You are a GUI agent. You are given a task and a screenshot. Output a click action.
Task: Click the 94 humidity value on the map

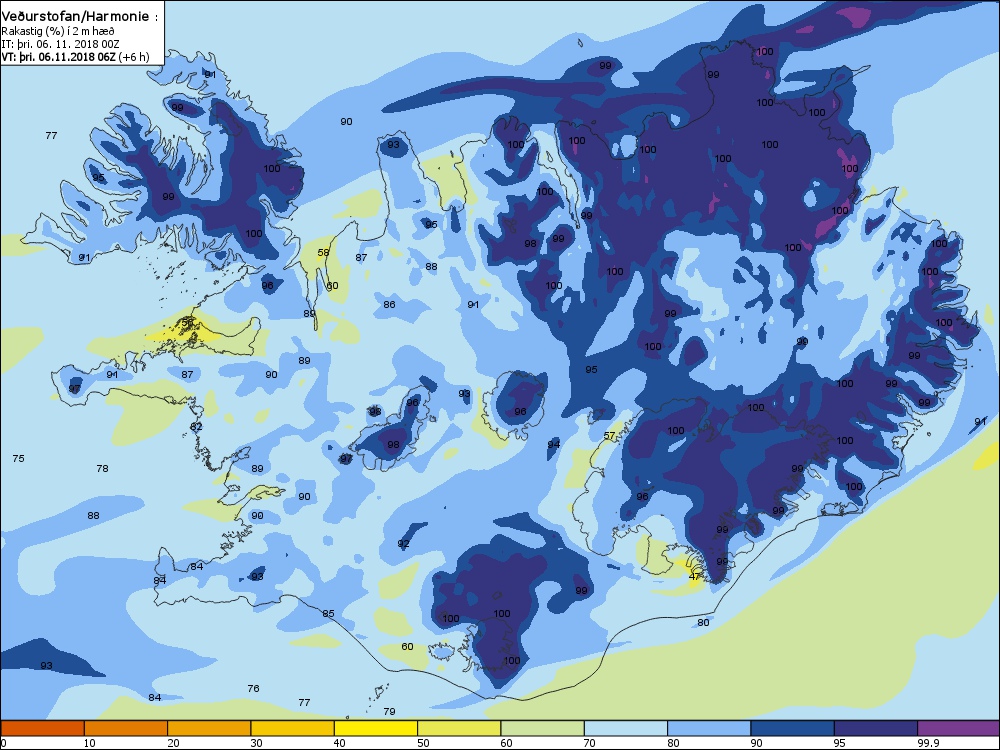pos(554,444)
